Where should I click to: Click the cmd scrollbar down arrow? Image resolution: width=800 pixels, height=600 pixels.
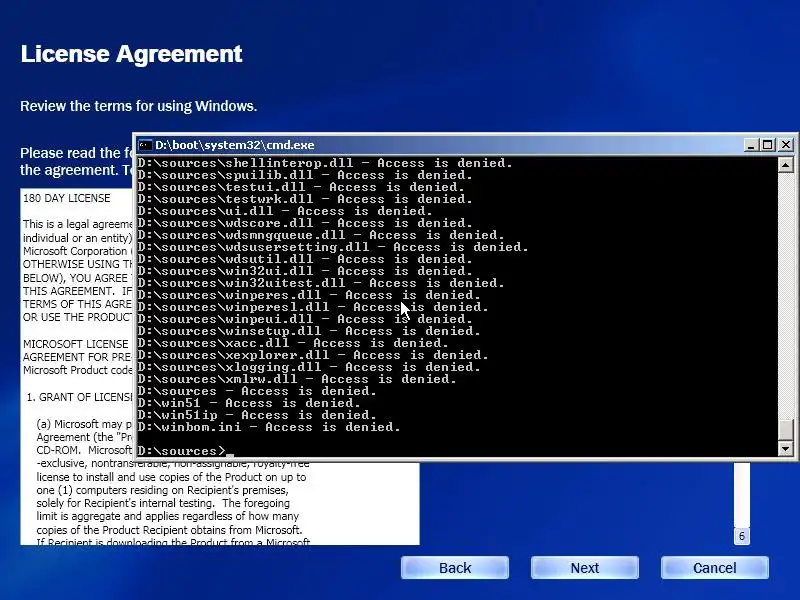pos(785,449)
